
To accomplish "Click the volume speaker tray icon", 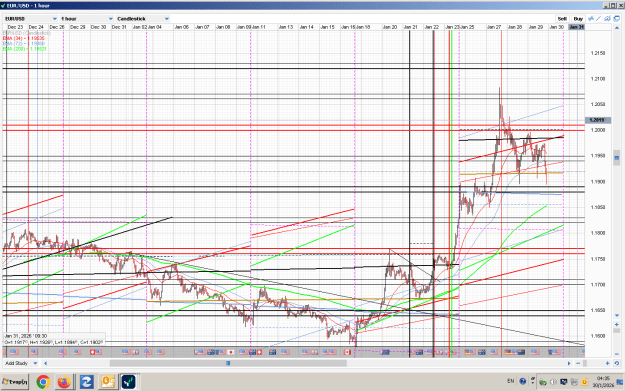I will 553,382.
